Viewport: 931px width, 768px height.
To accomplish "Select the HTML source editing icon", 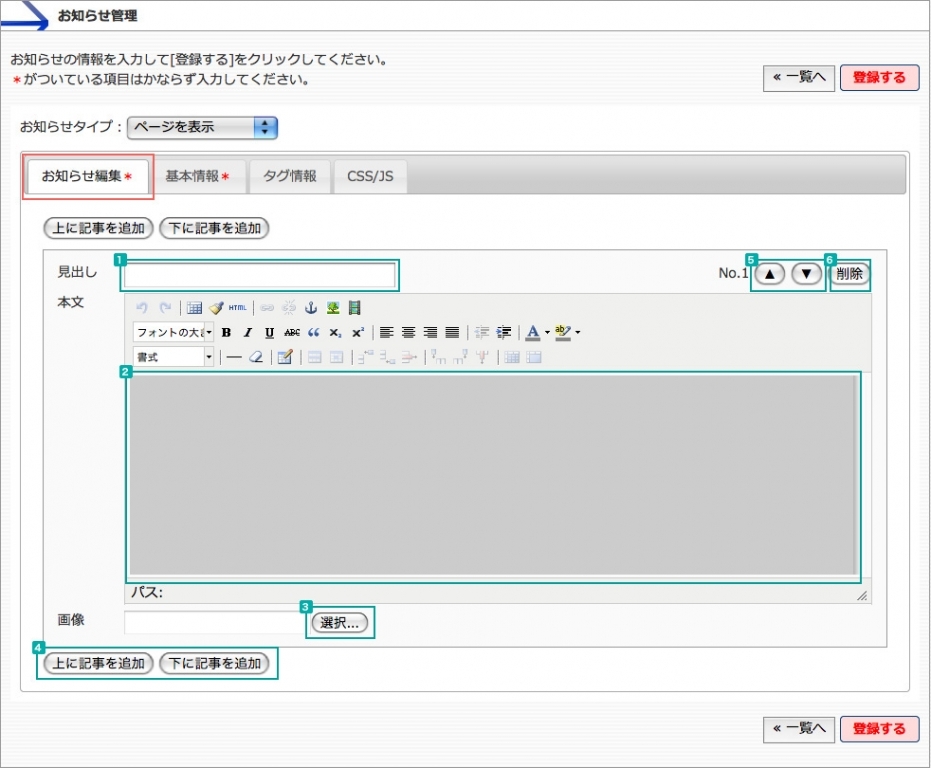I will point(237,307).
